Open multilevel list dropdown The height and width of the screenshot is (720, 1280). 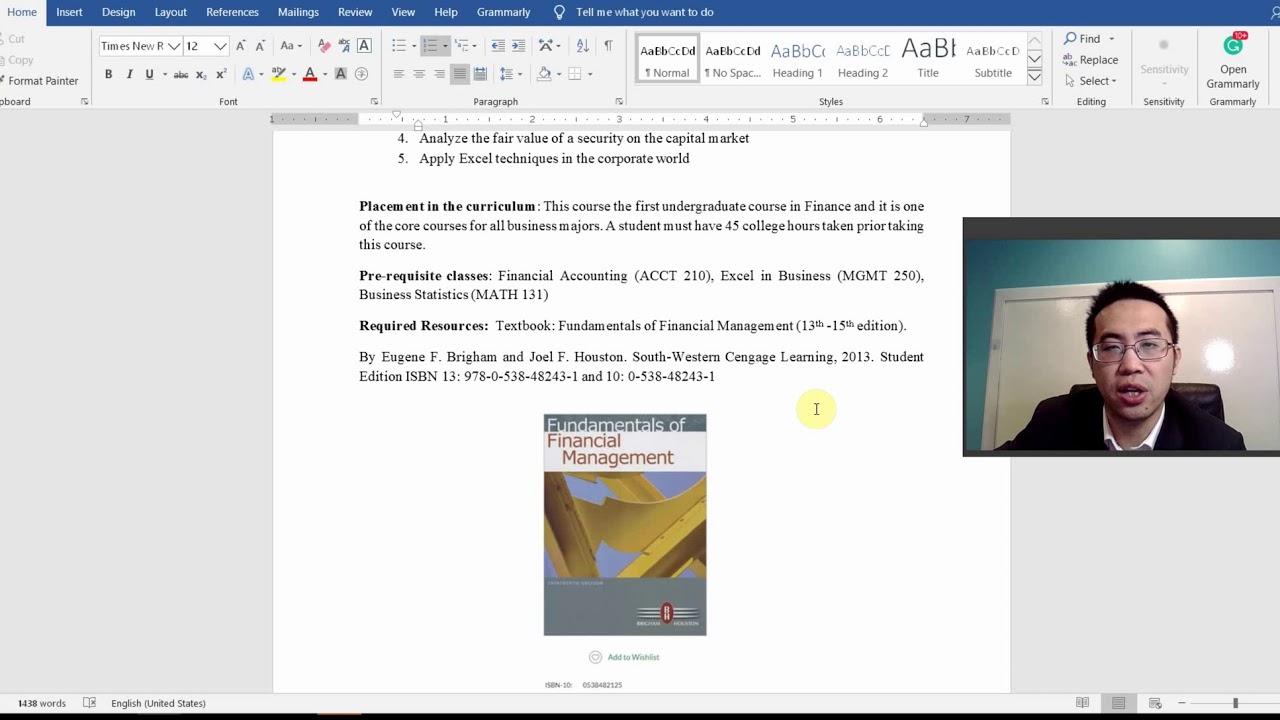(474, 46)
